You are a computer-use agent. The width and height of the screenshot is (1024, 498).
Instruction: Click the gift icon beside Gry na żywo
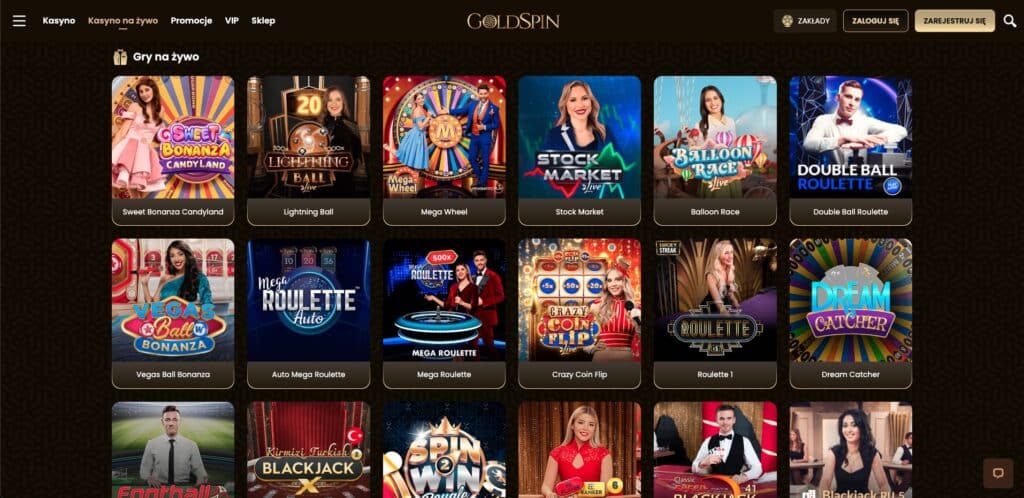tap(120, 57)
